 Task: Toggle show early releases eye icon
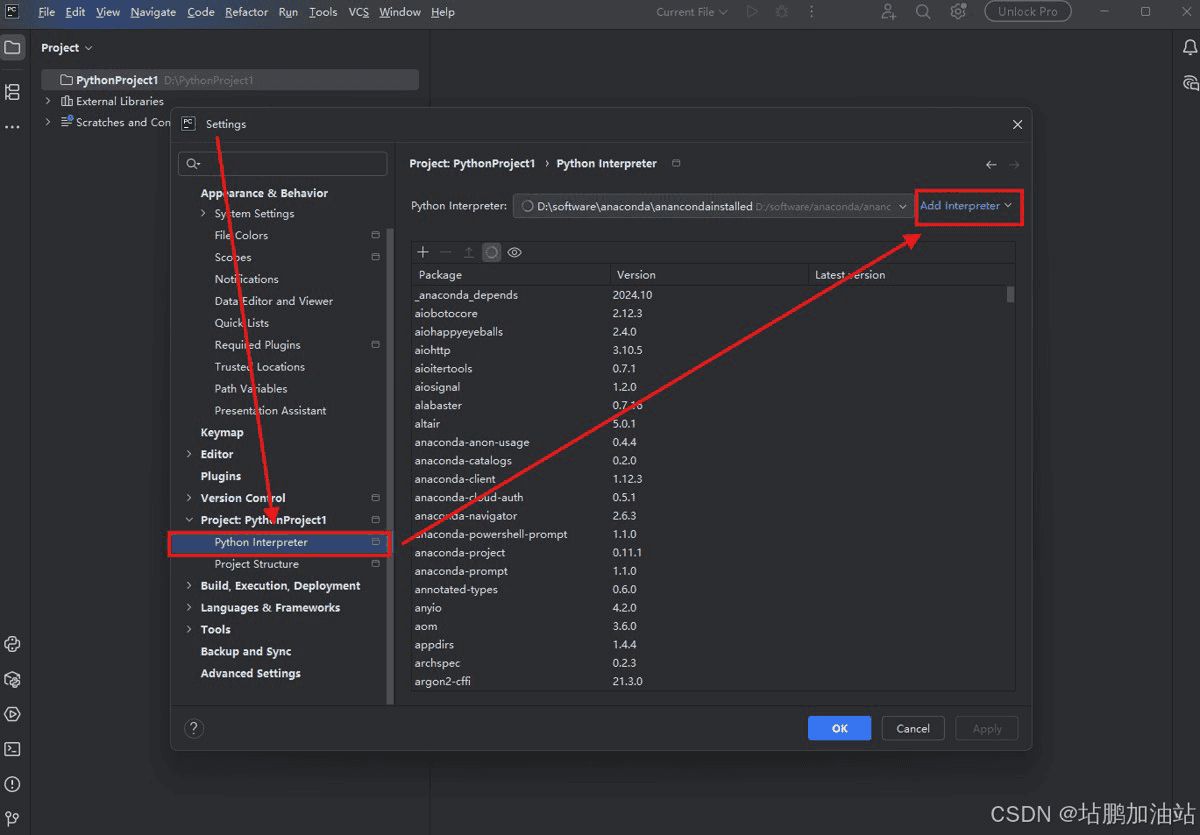(514, 253)
